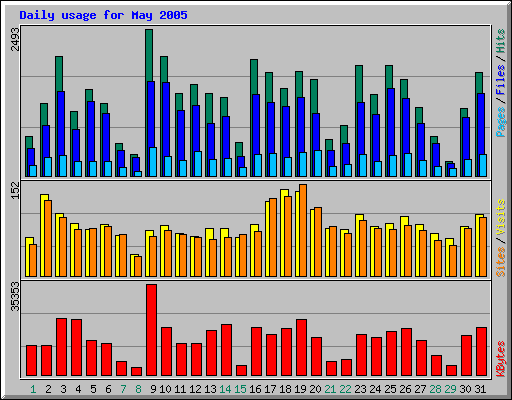Select the orange Sites bar for day 8
Viewport: 512px width, 400px height.
138,266
